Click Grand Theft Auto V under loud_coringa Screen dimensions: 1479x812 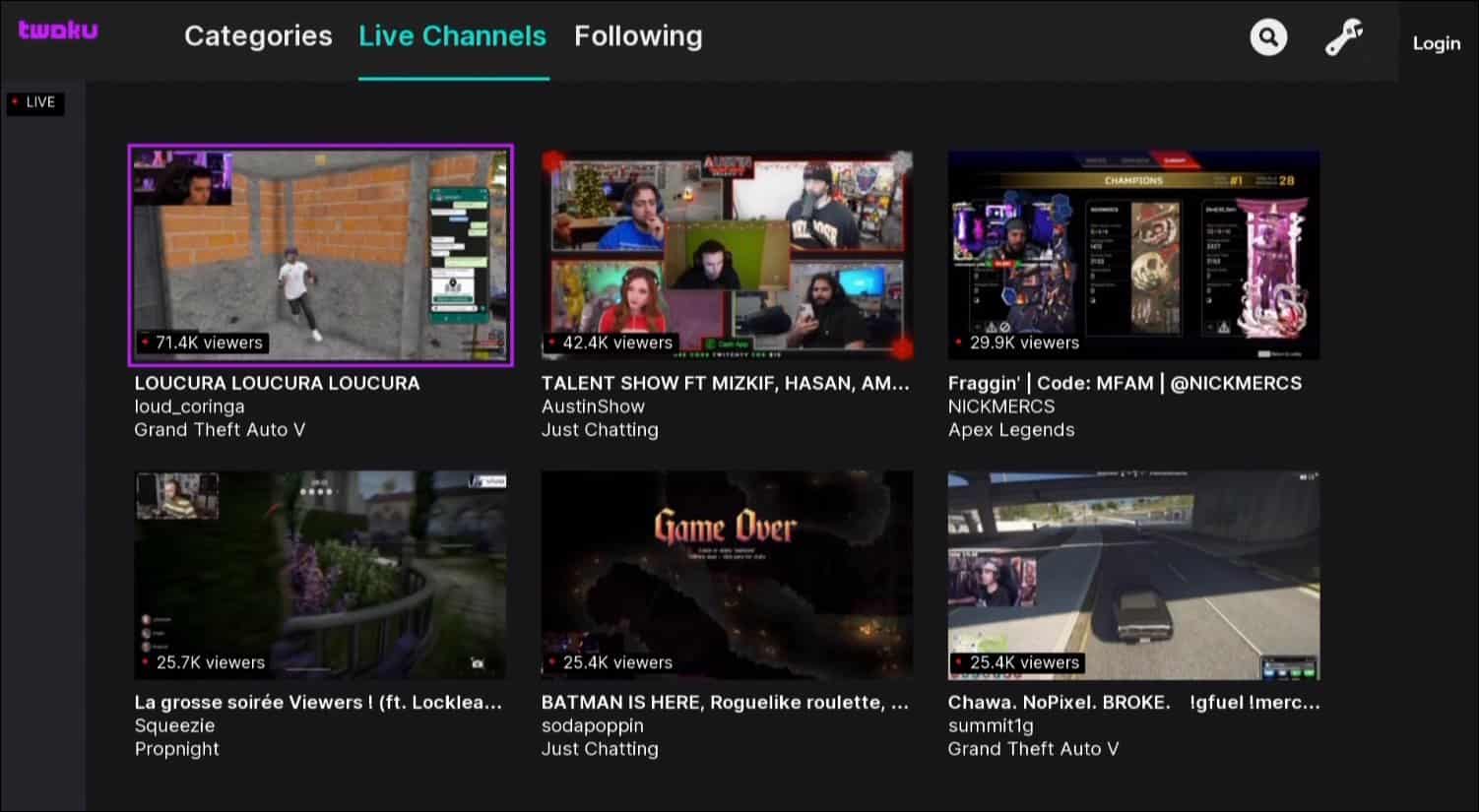coord(220,430)
